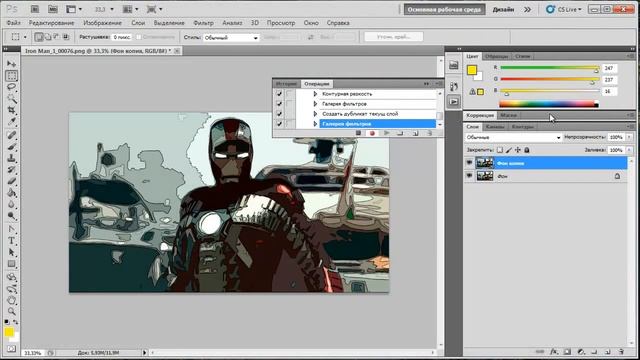Open the Файл menu
Screen dimensions: 640x360
click(x=13, y=23)
